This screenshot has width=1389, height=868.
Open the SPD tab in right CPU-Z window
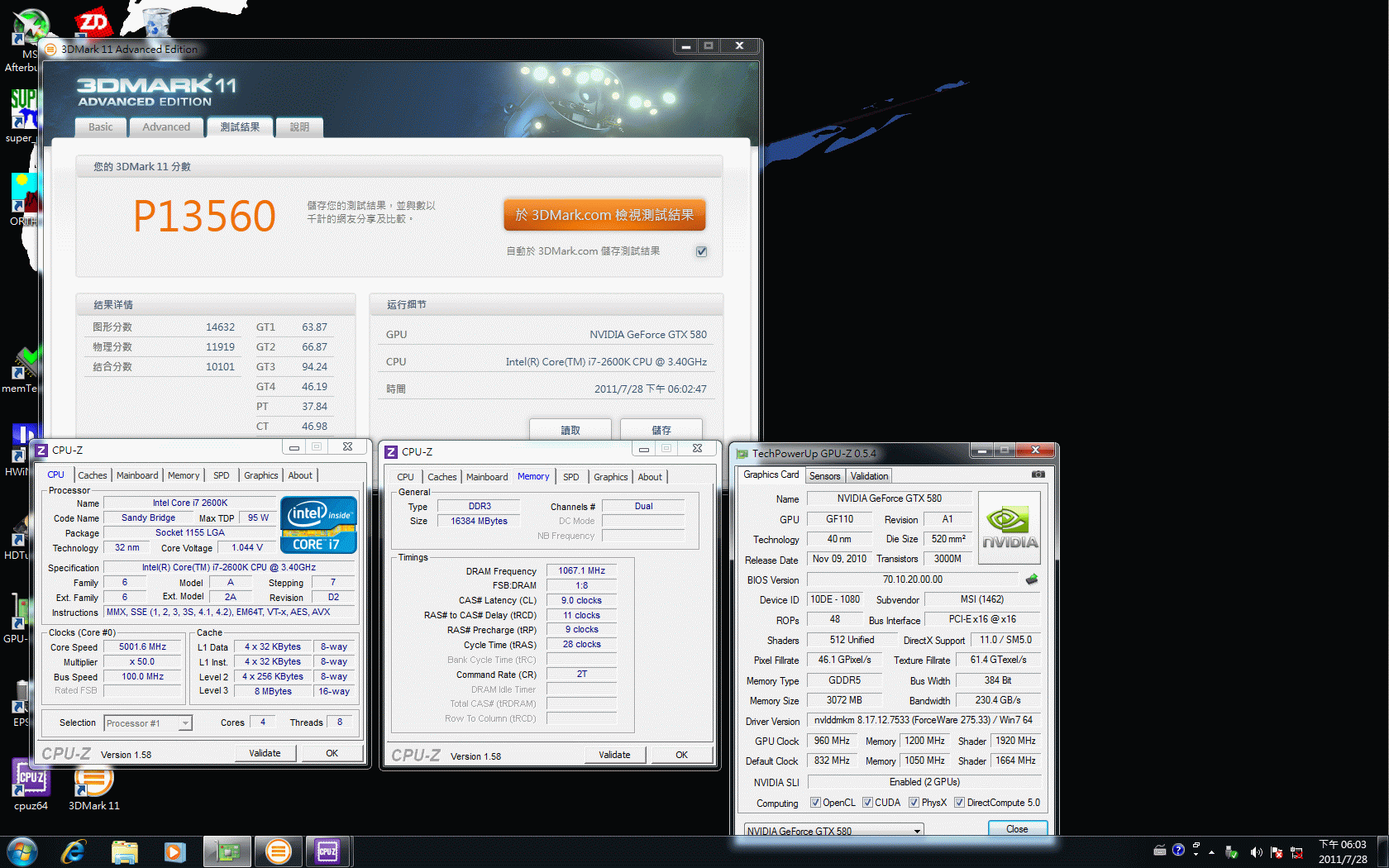pos(571,477)
